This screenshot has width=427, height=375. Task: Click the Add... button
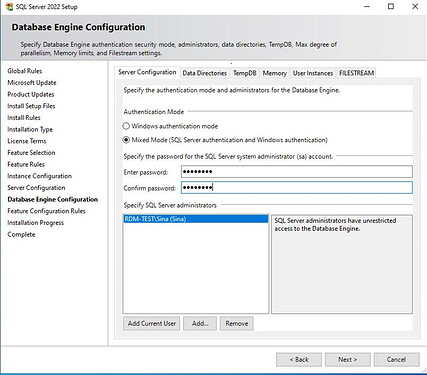(x=200, y=324)
